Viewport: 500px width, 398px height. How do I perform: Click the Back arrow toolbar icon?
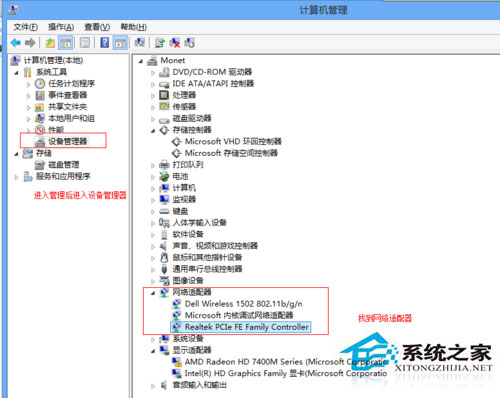pos(16,43)
